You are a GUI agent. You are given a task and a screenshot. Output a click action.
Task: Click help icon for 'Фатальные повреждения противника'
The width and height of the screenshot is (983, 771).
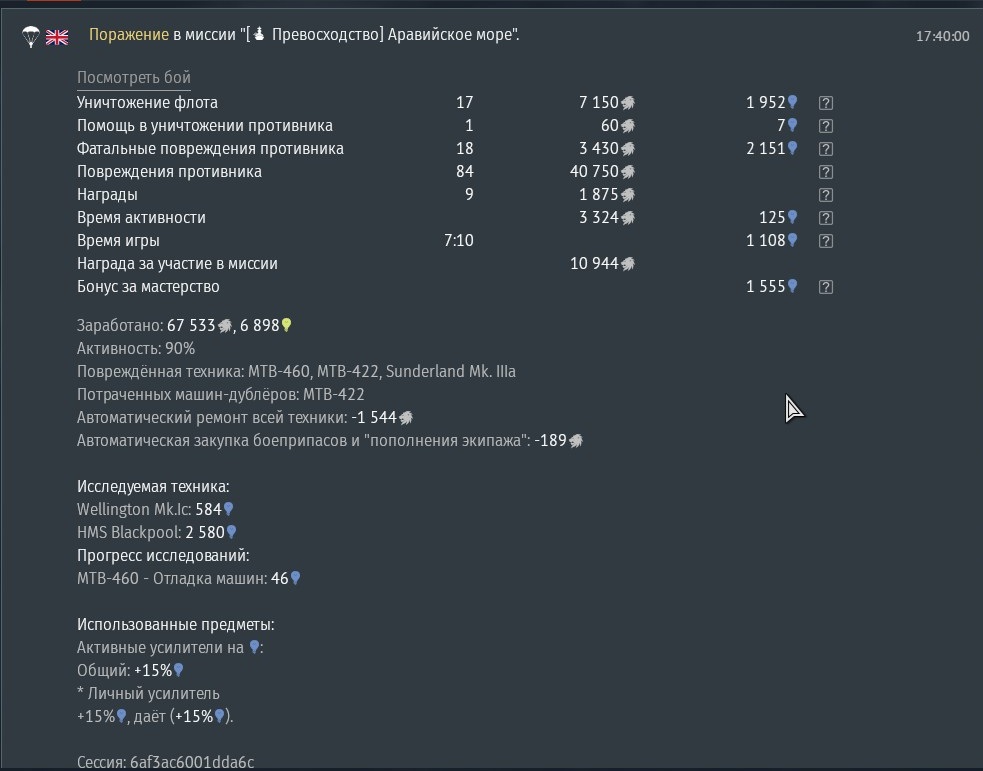tap(826, 149)
